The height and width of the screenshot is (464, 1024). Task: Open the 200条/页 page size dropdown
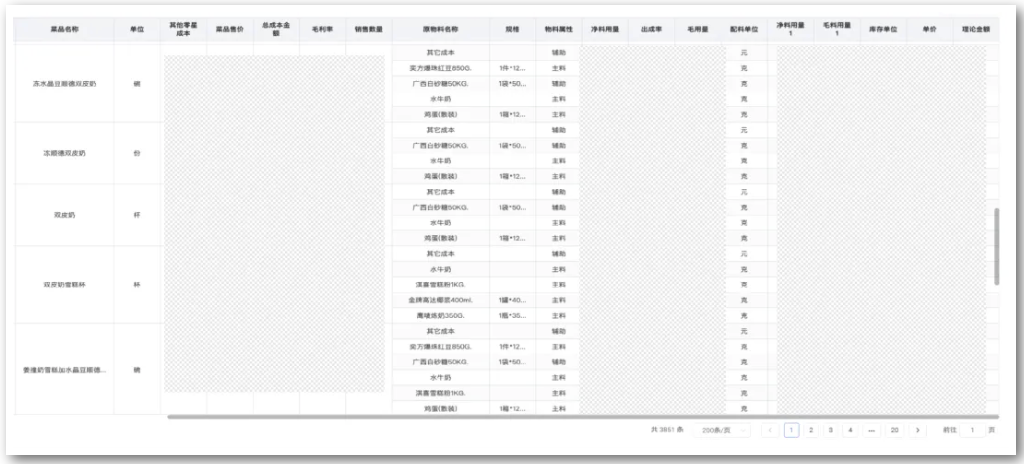[720, 430]
